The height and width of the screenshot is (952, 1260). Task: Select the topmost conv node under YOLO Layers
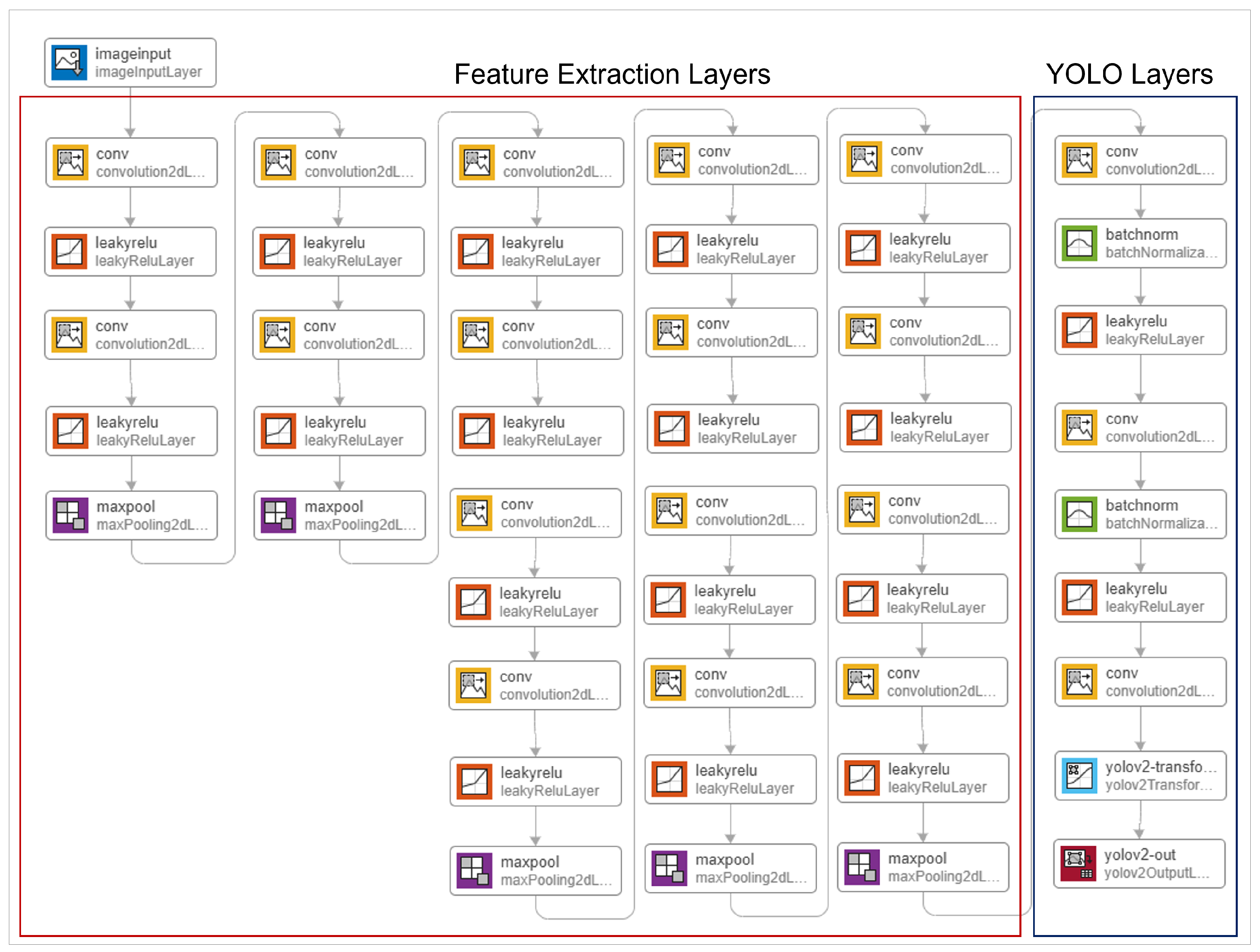click(1140, 161)
